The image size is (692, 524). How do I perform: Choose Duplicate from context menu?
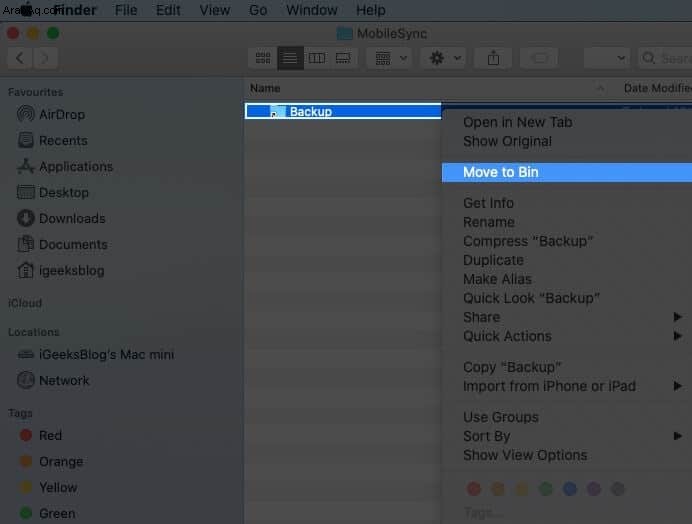click(493, 260)
